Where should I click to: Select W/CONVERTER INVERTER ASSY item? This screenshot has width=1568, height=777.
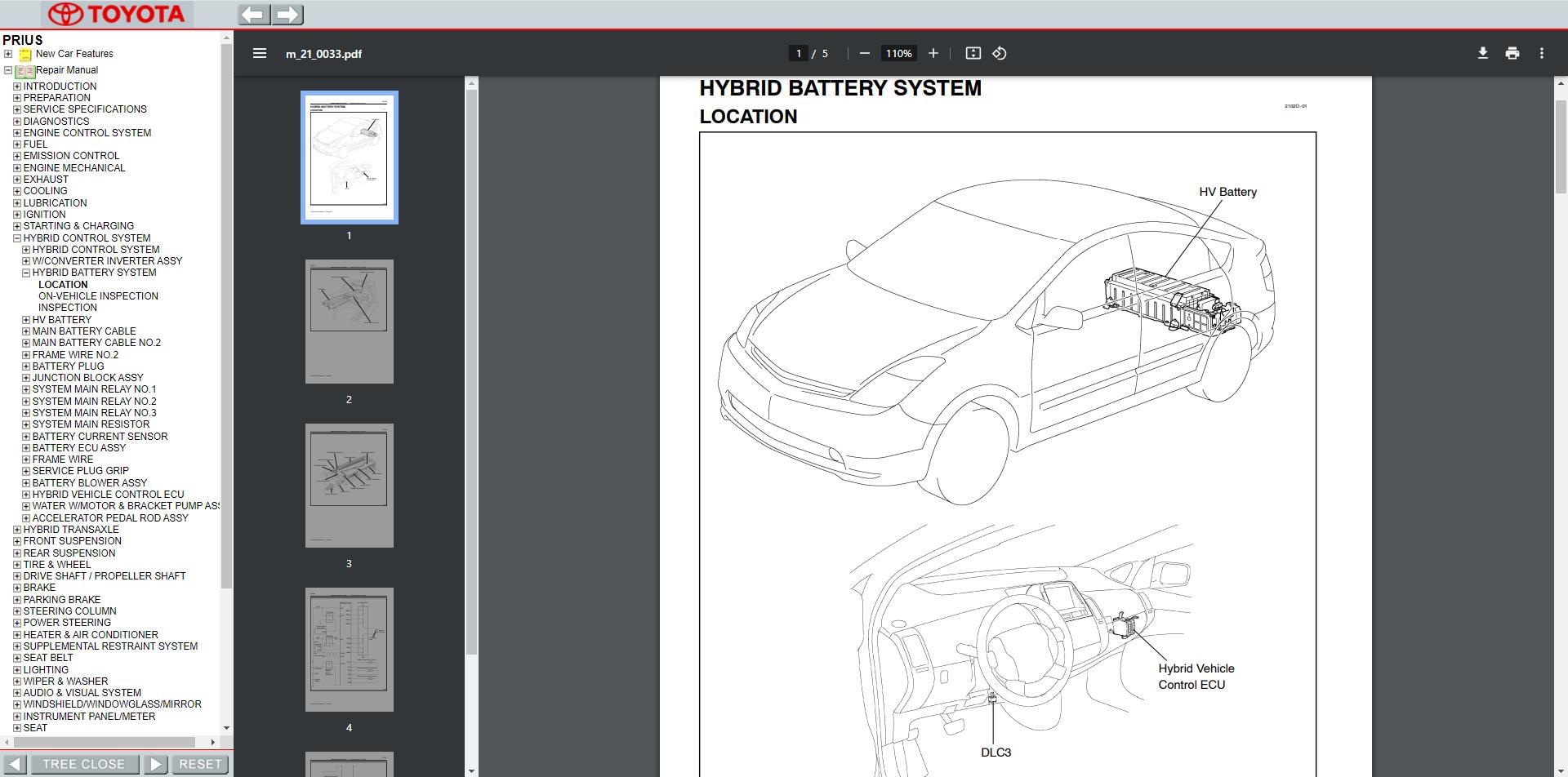click(x=107, y=261)
